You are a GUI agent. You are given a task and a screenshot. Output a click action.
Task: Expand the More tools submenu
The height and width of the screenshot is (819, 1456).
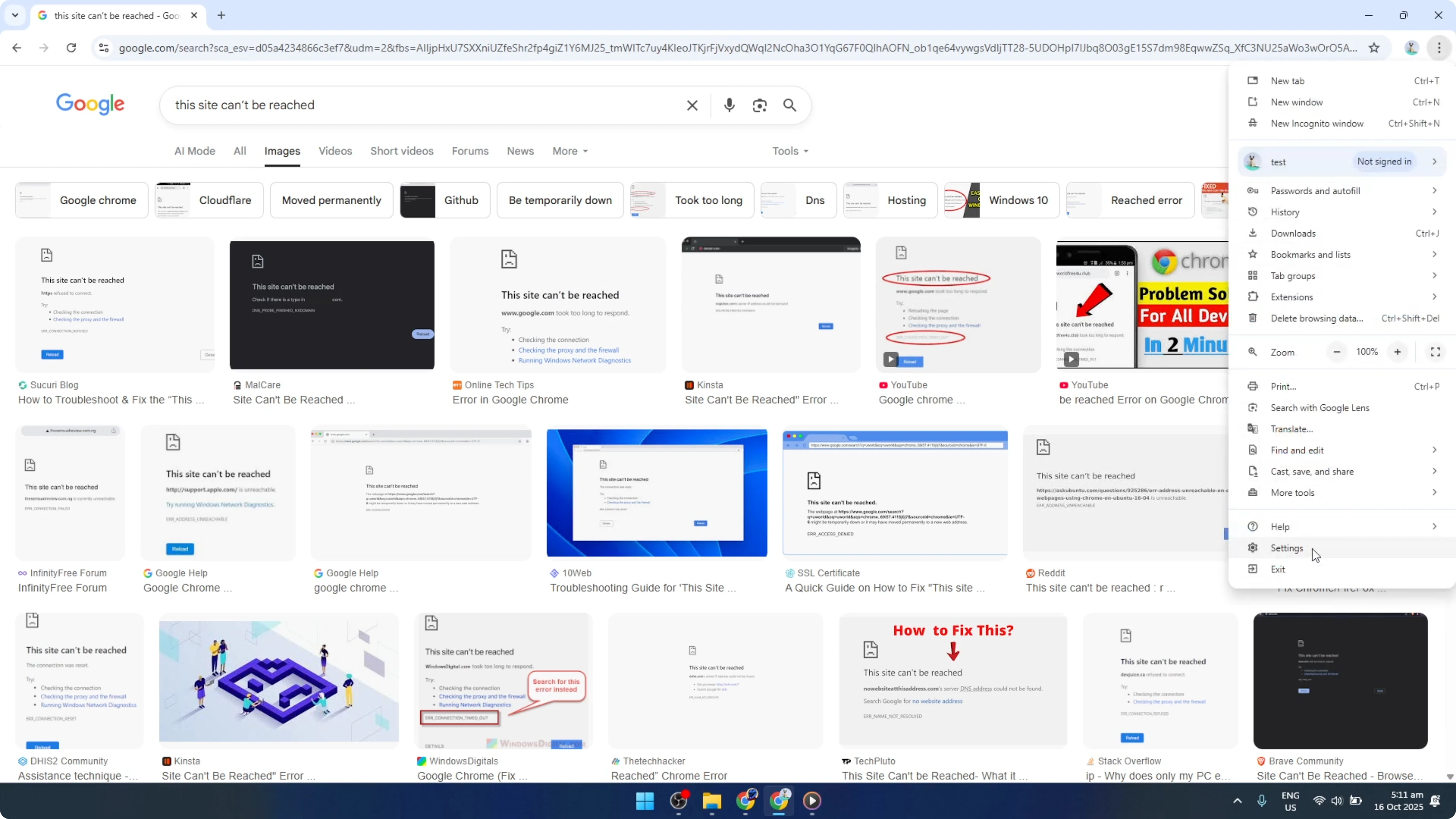point(1342,492)
